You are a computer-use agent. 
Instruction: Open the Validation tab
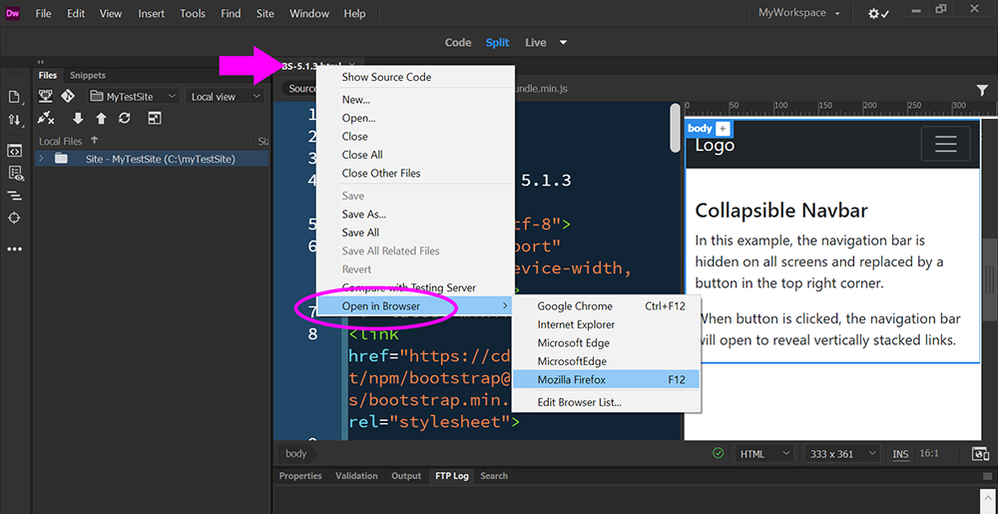[356, 476]
